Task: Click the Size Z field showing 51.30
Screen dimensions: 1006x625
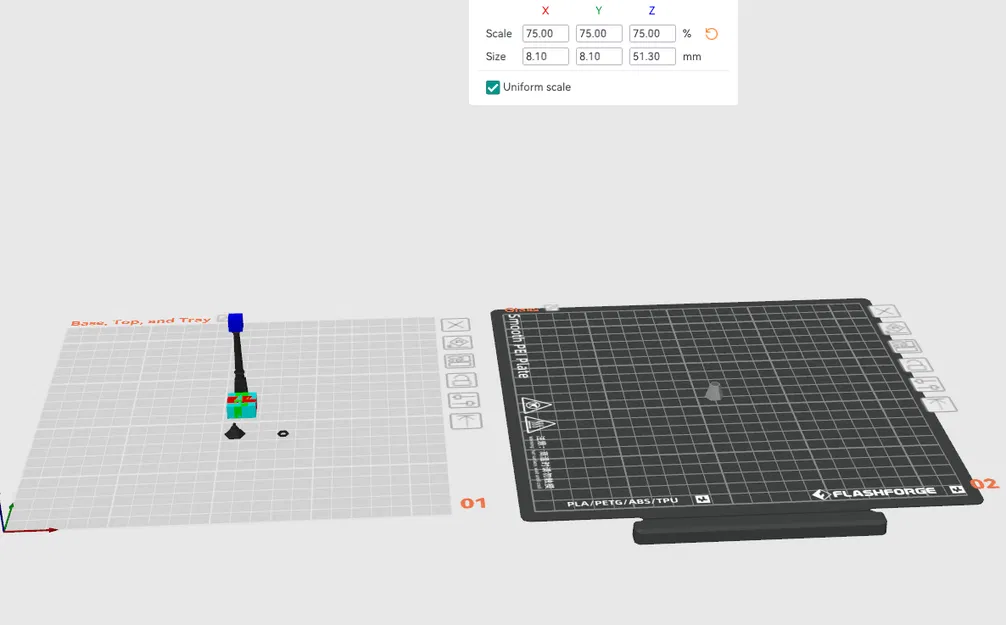Action: (x=652, y=56)
